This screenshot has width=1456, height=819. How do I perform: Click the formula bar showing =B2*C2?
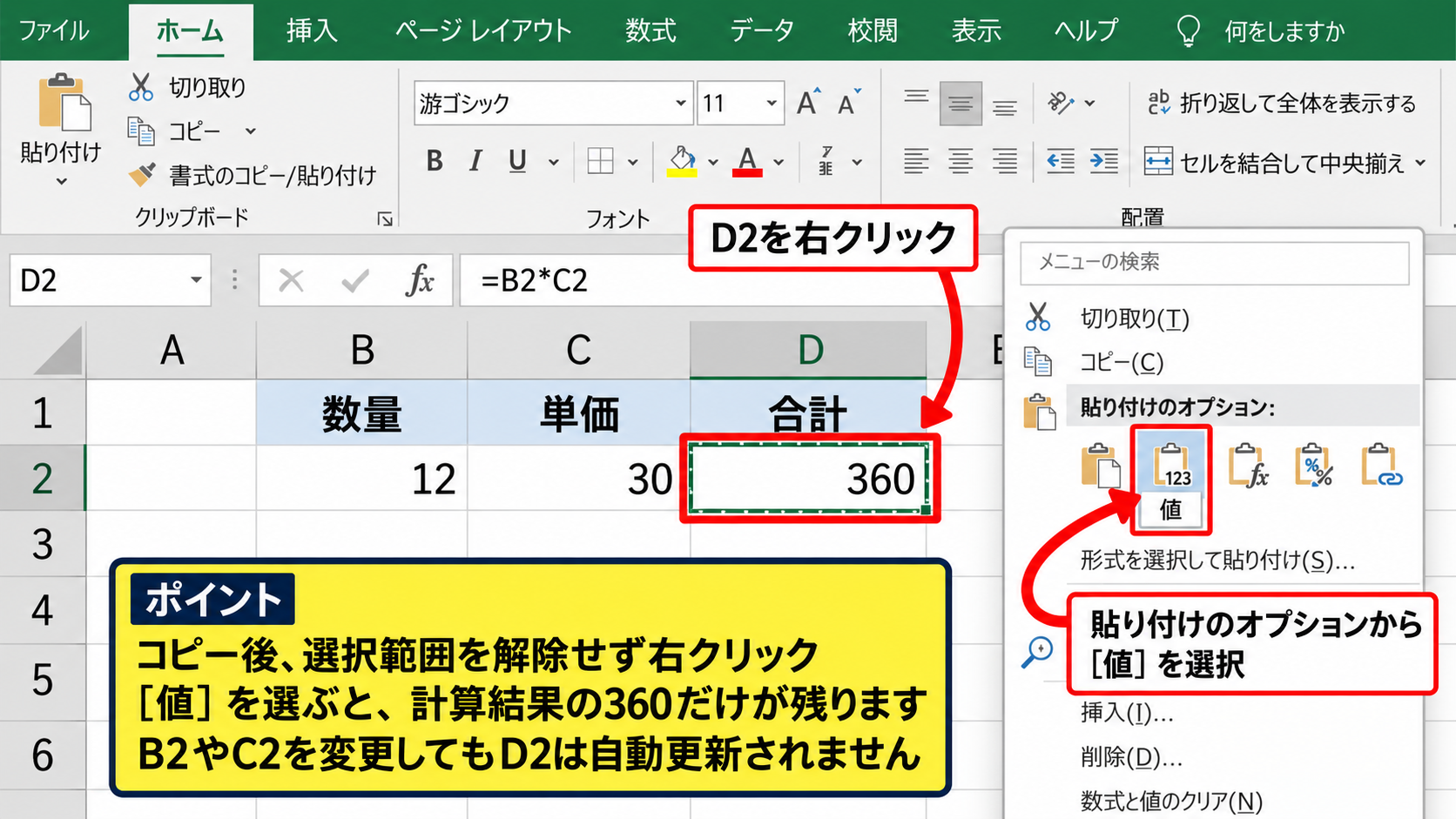[731, 280]
